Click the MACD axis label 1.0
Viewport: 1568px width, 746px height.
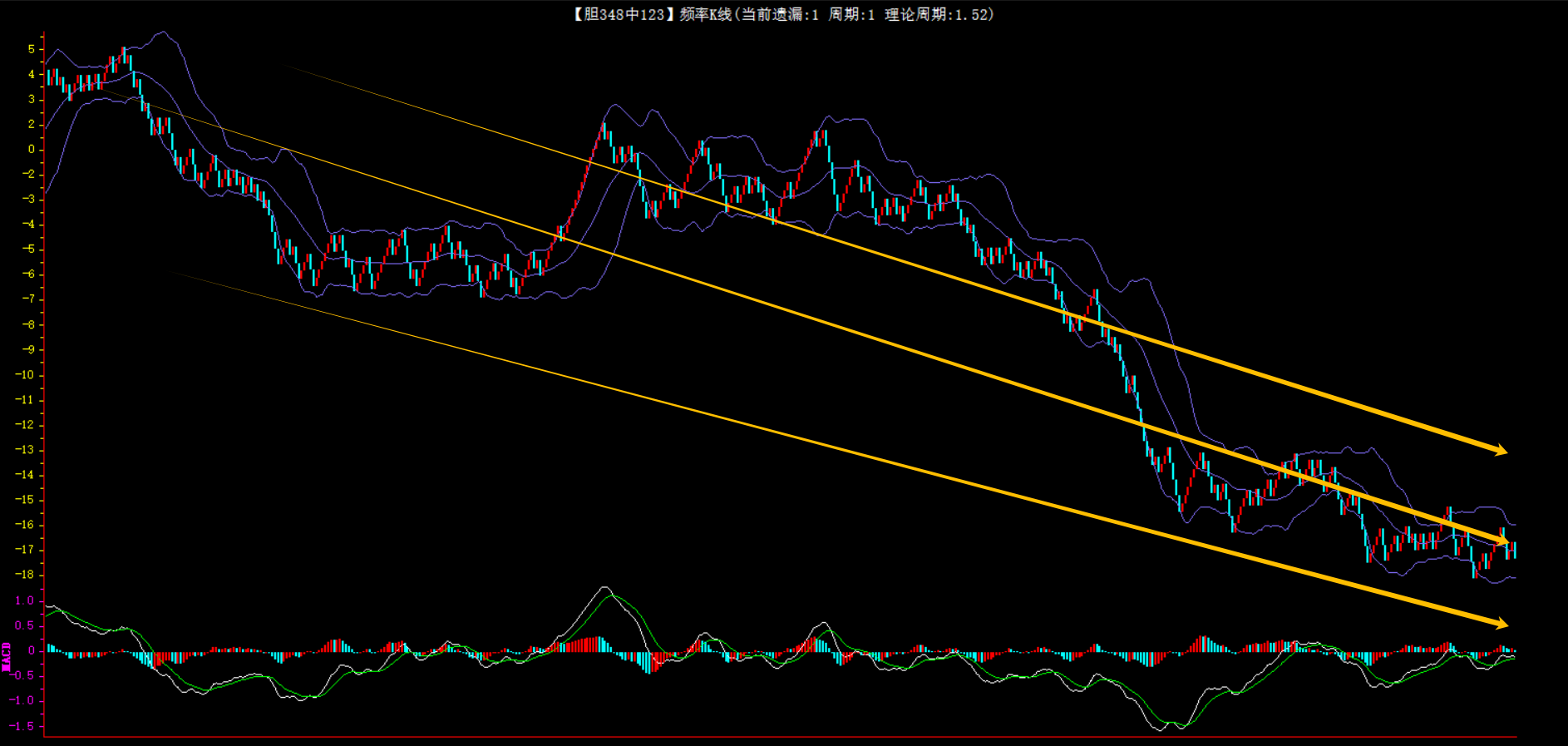coord(25,600)
